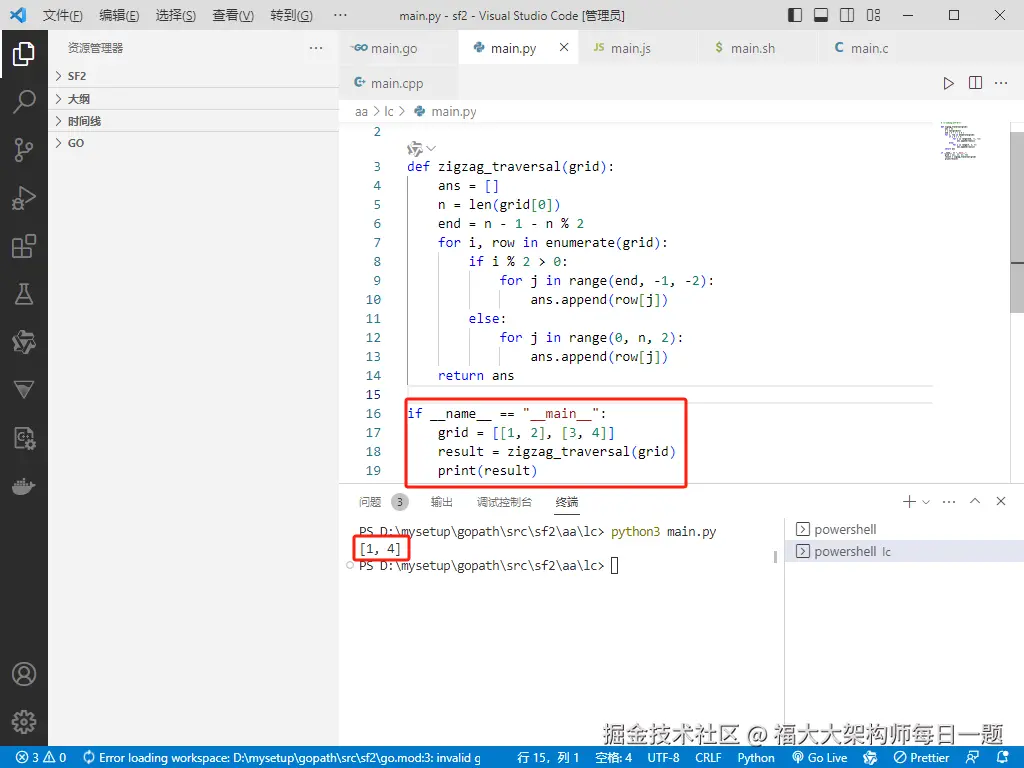Expand the SF2 folder section
Image resolution: width=1024 pixels, height=768 pixels.
tap(193, 76)
